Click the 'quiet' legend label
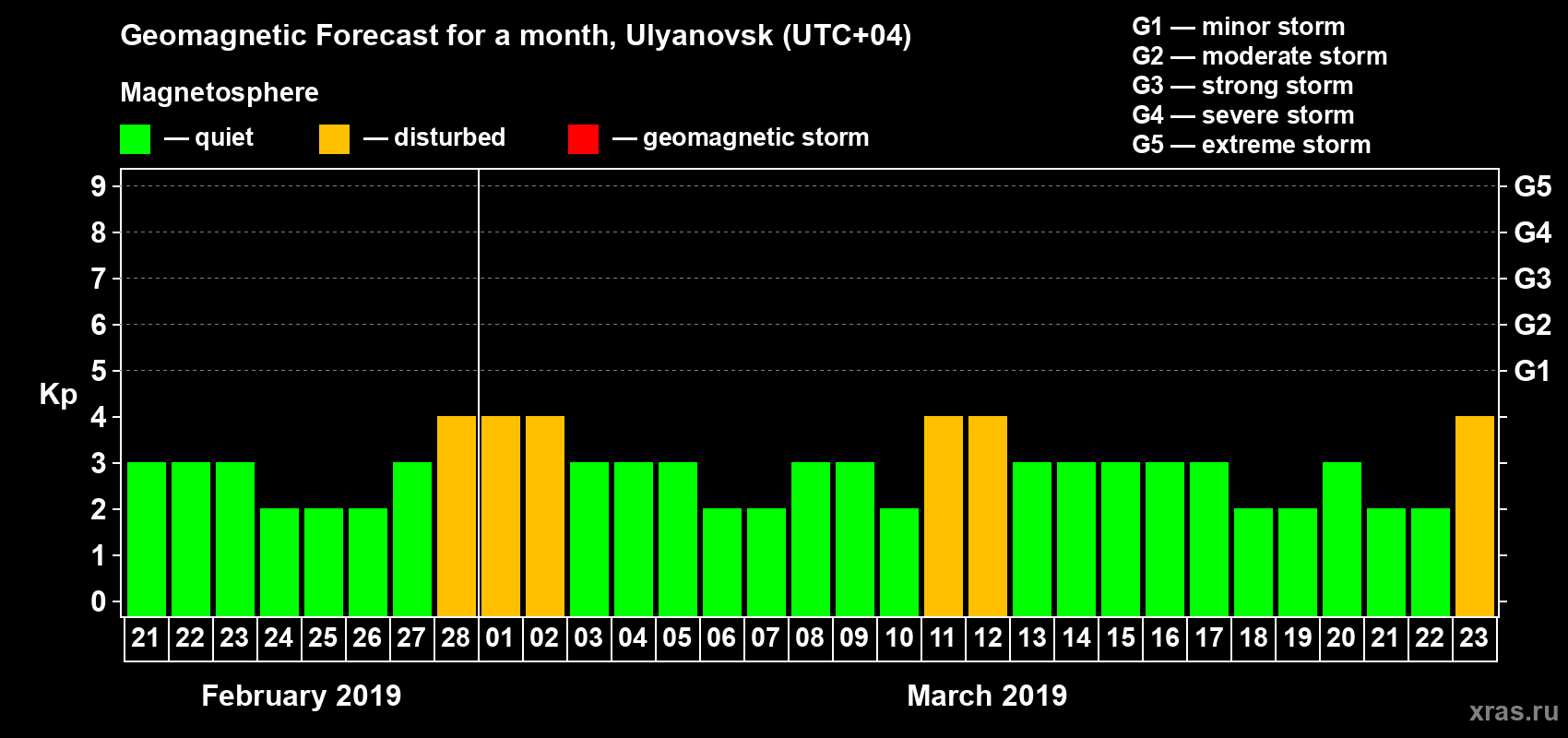Viewport: 1568px width, 738px height. tap(224, 137)
